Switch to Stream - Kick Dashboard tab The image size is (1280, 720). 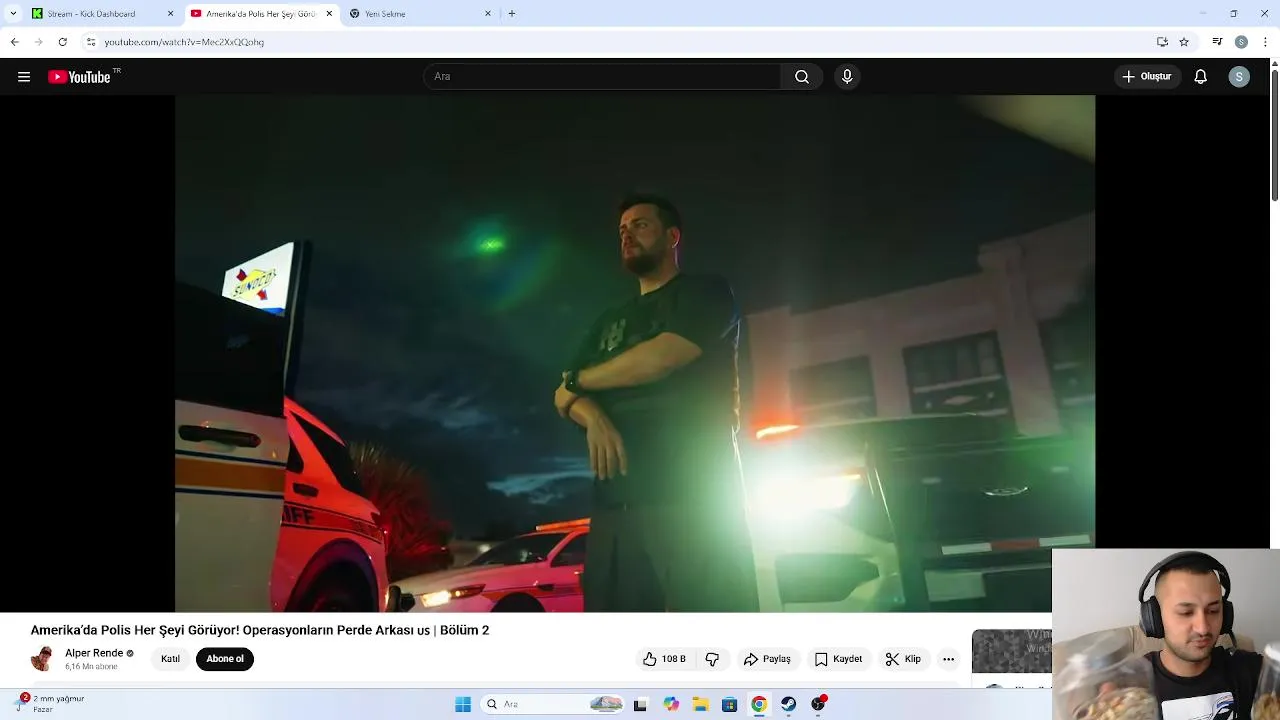click(x=100, y=14)
